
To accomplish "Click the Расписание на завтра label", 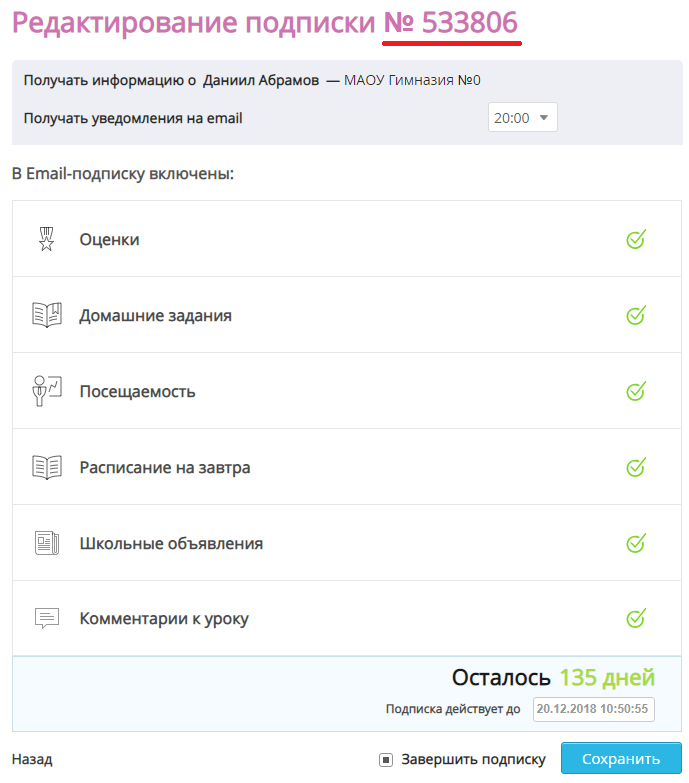I will (x=165, y=468).
